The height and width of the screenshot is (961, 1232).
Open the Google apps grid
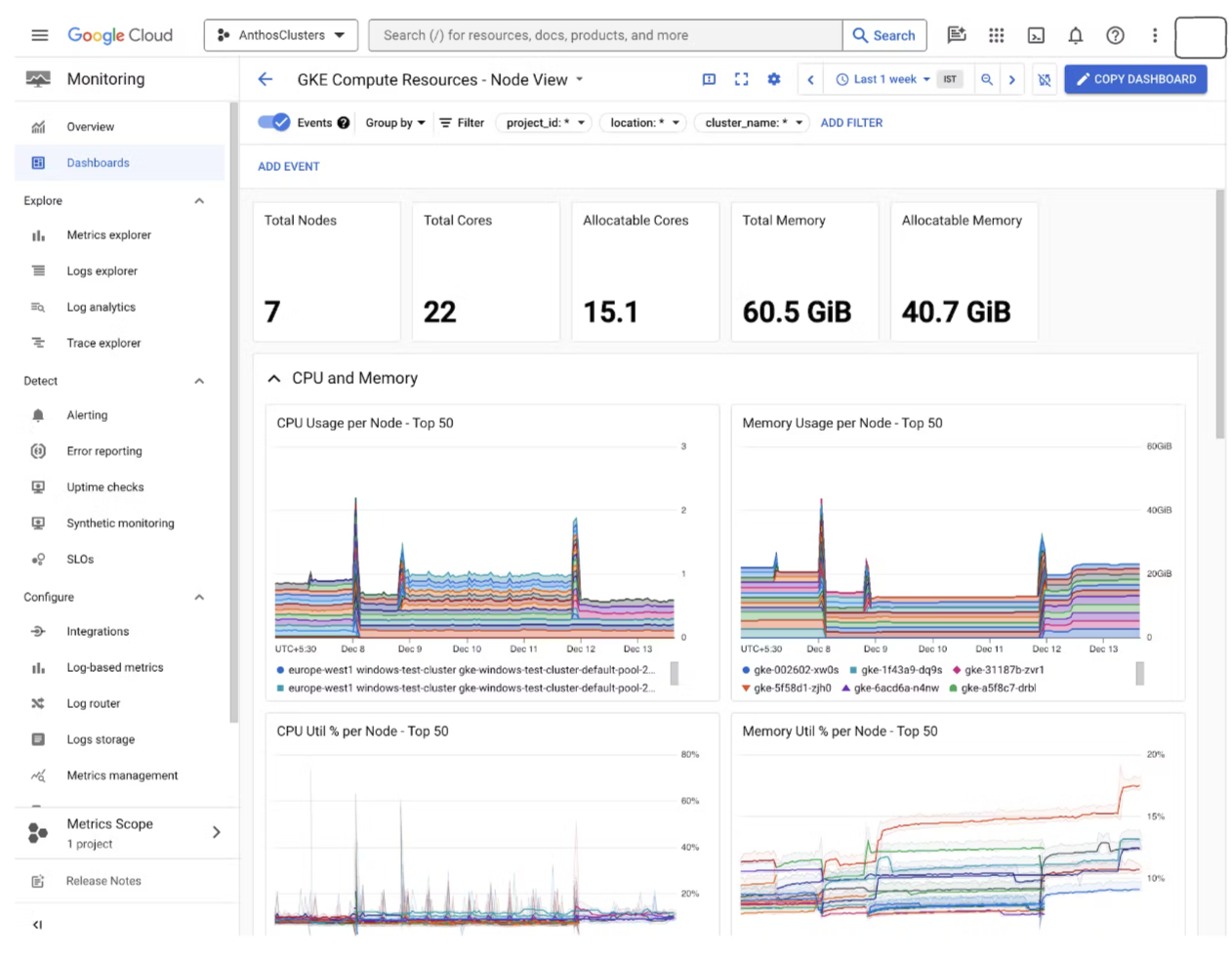point(996,35)
